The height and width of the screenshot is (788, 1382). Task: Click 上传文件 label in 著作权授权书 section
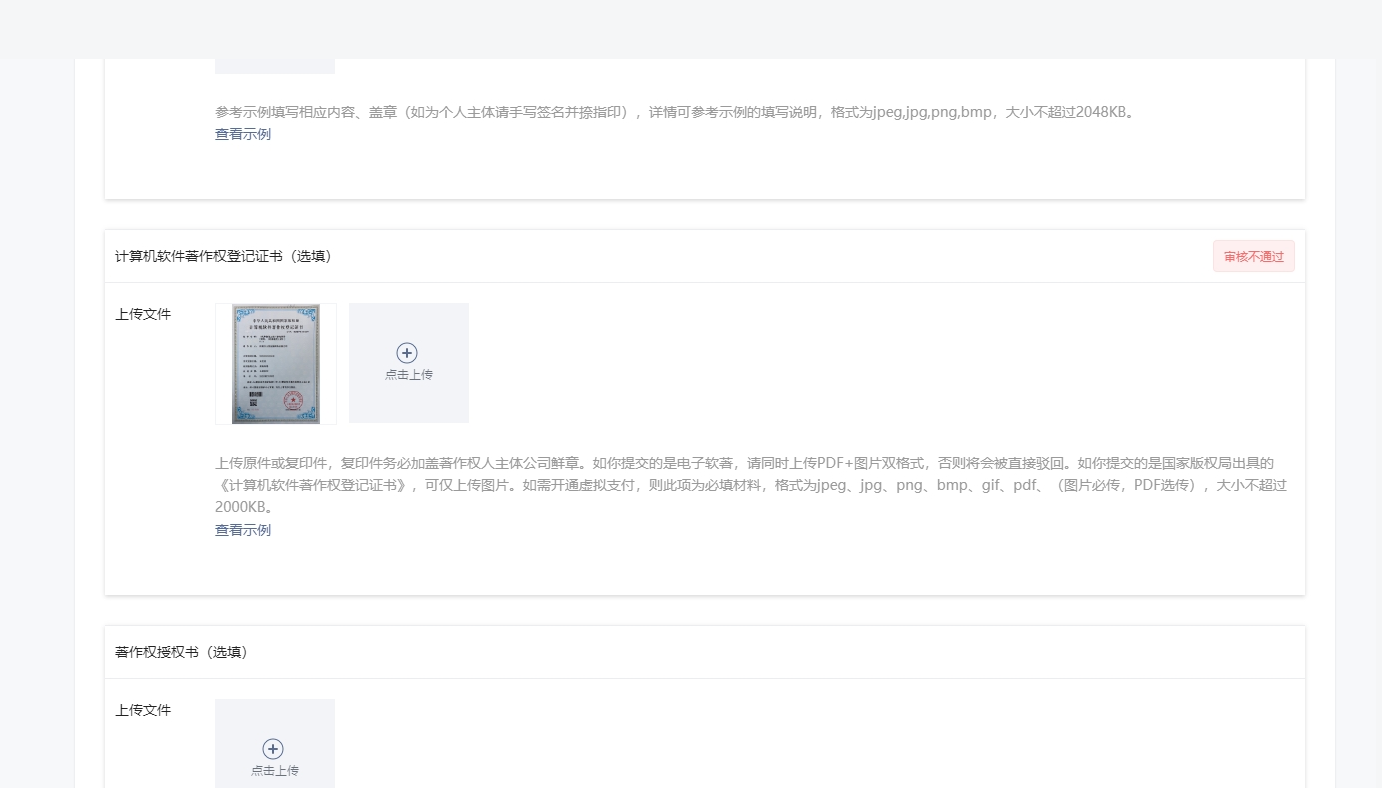[143, 710]
